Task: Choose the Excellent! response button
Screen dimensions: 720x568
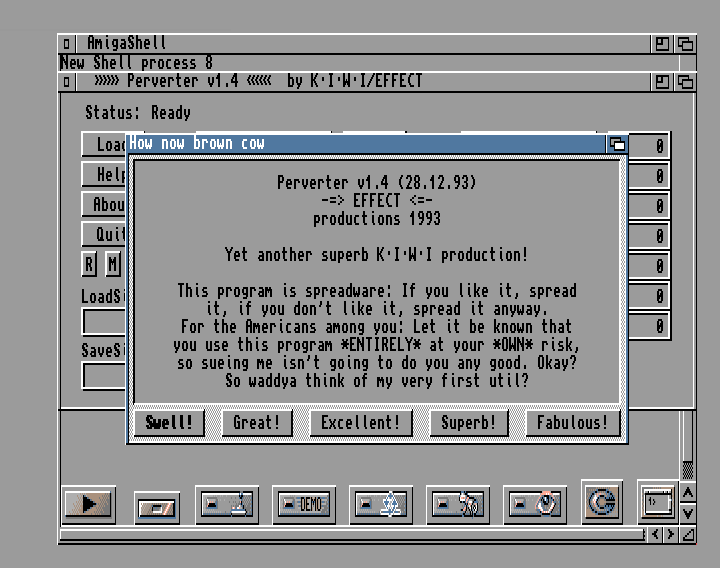Action: coord(360,423)
